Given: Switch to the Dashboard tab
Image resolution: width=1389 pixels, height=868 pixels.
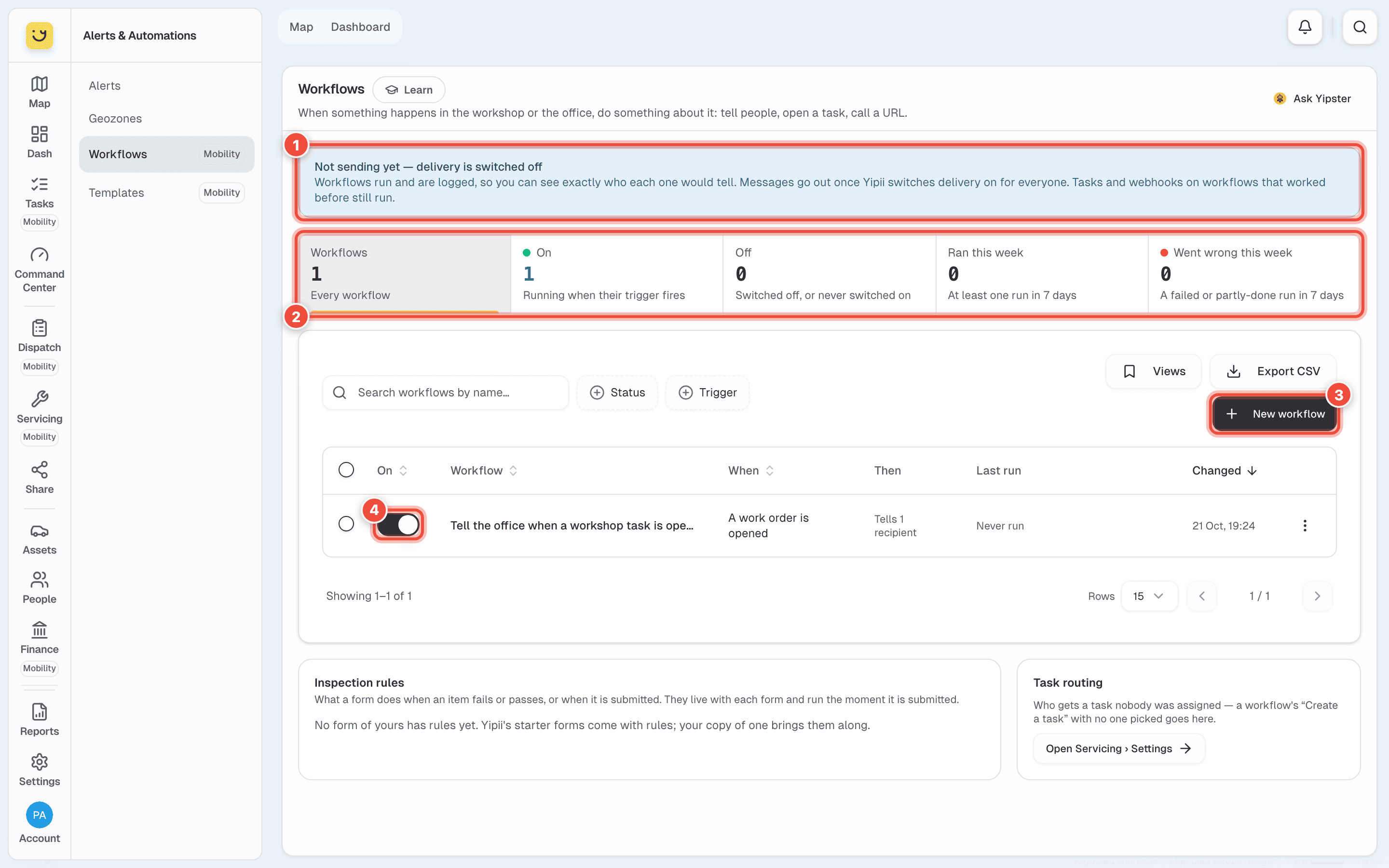Looking at the screenshot, I should (x=360, y=27).
